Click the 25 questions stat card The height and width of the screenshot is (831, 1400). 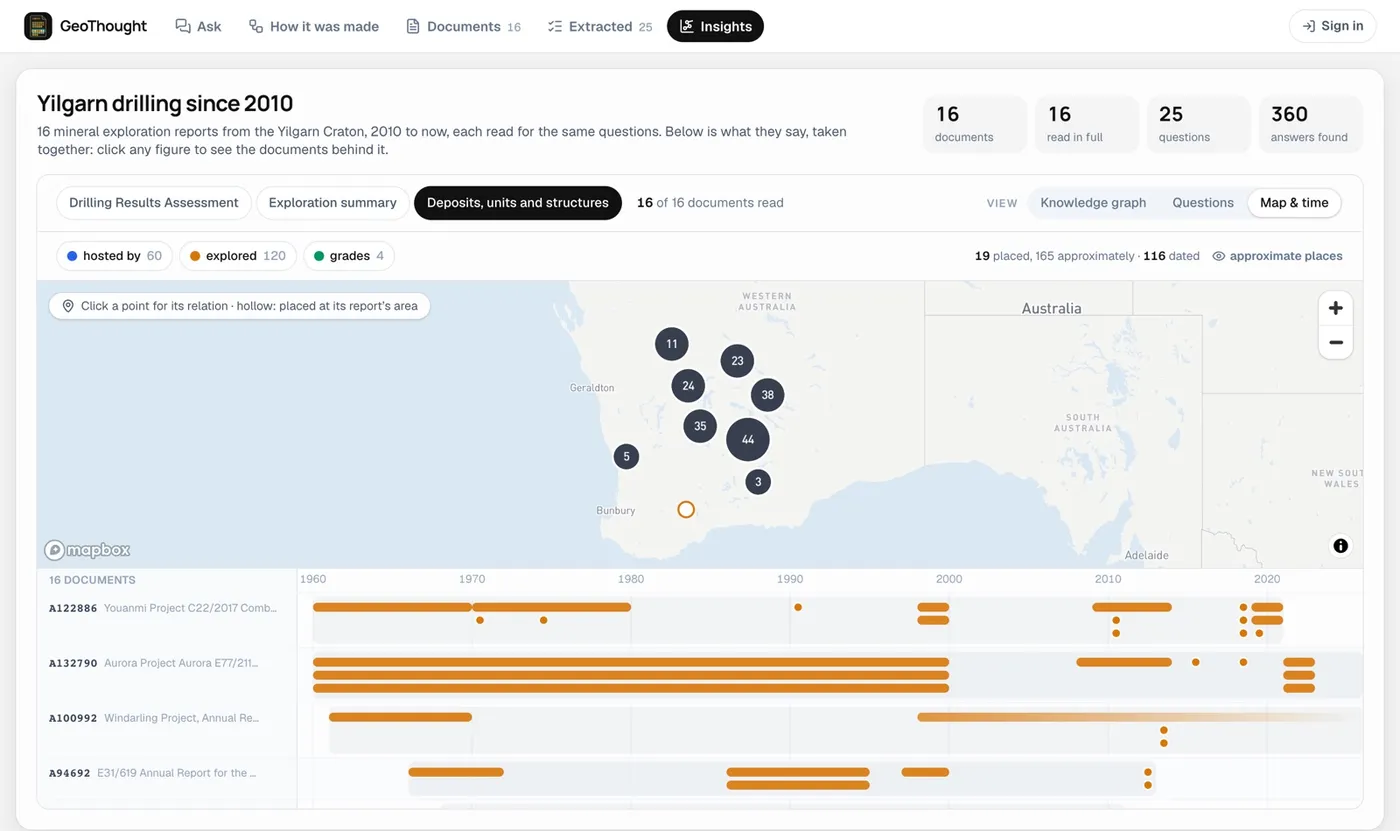1199,124
